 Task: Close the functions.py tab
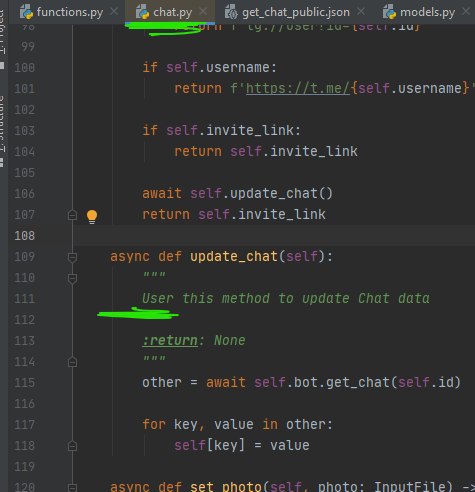click(x=114, y=11)
